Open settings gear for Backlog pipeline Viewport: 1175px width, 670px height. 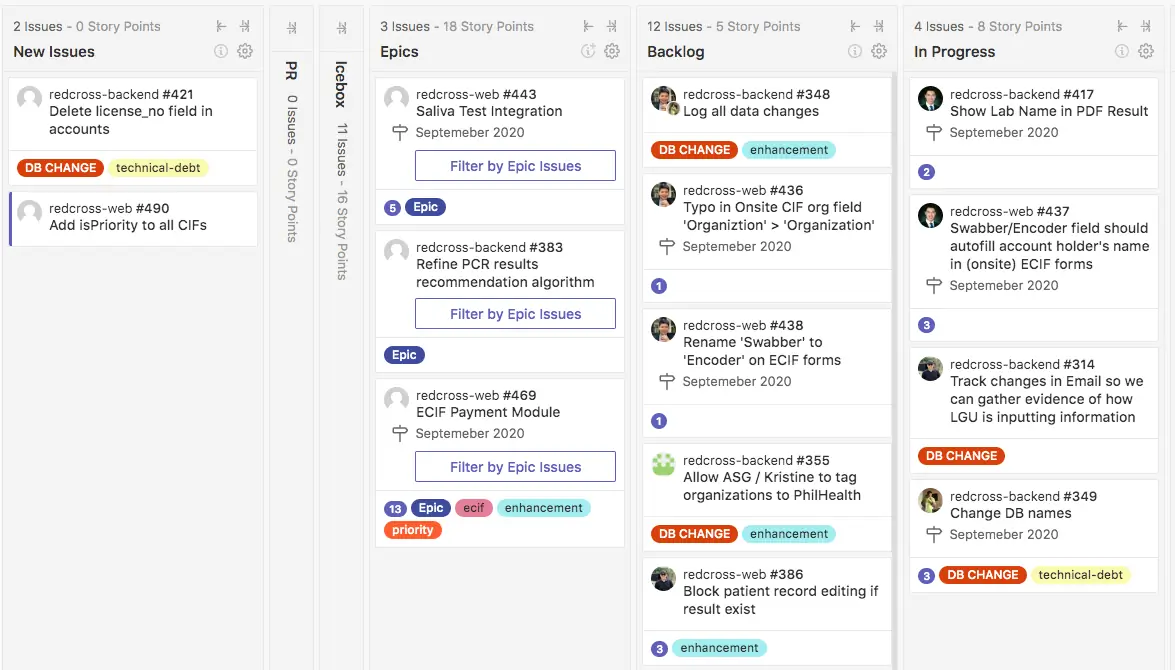click(879, 51)
